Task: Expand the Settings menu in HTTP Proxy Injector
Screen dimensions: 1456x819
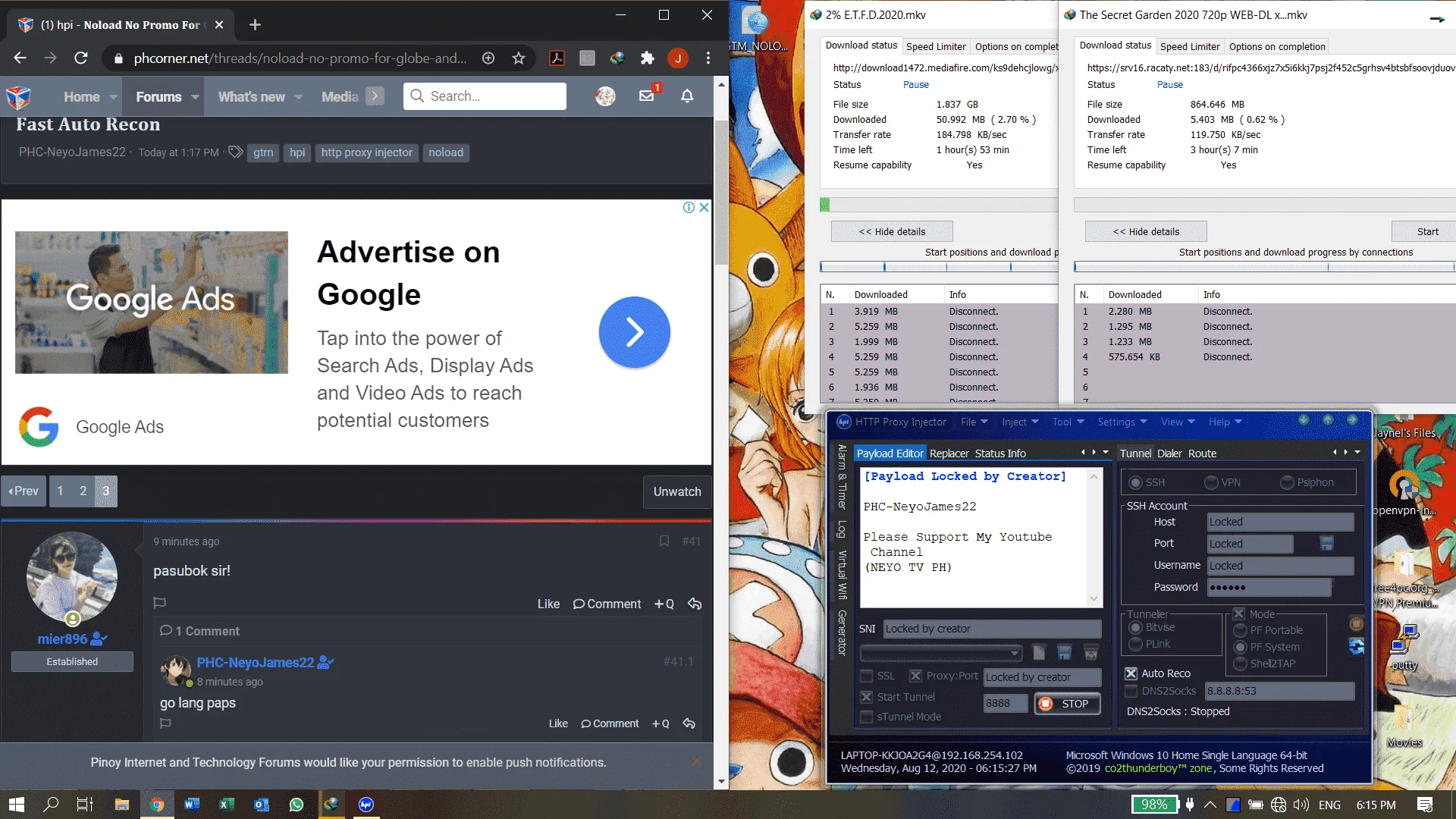Action: [1122, 422]
